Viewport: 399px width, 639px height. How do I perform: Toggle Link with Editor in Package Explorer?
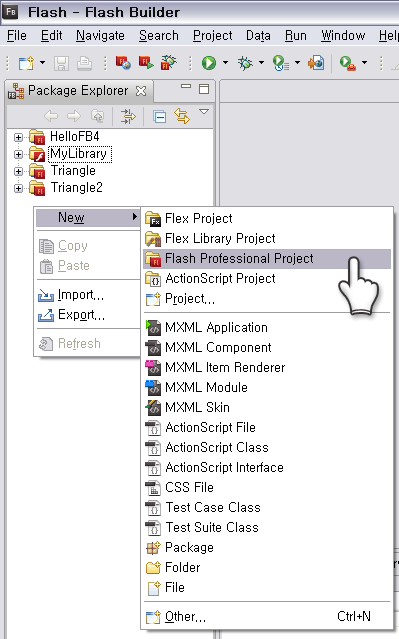[182, 116]
